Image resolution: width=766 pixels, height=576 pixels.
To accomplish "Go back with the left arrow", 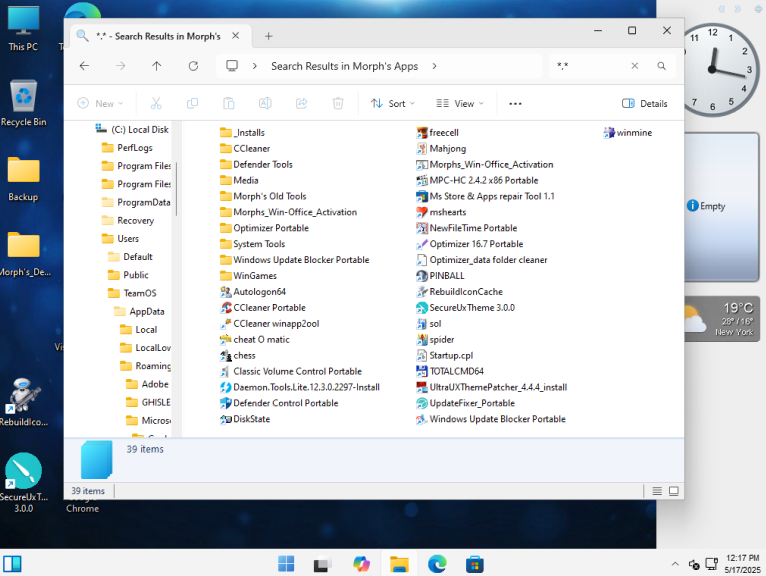I will tap(84, 66).
